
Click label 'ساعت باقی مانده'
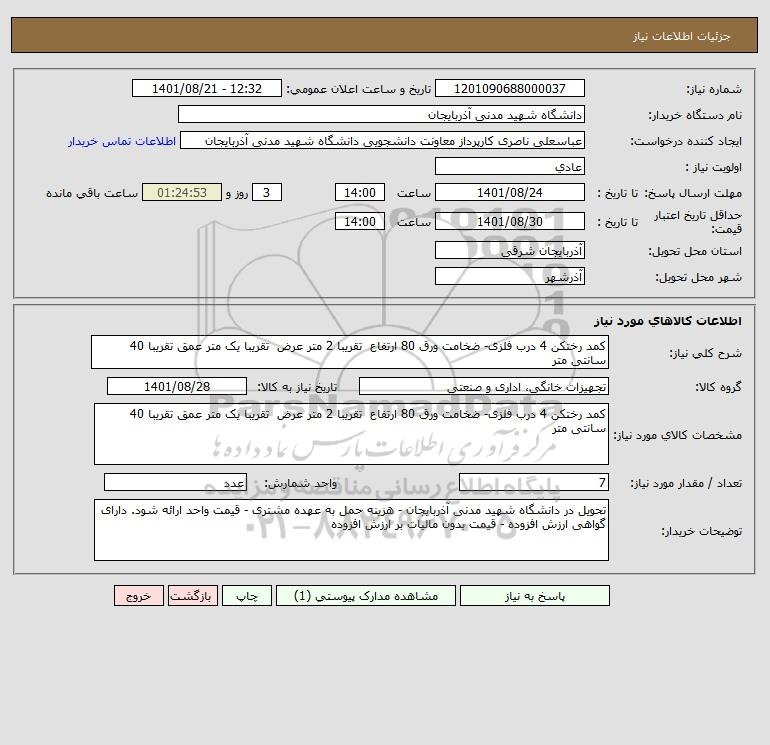click(92, 193)
